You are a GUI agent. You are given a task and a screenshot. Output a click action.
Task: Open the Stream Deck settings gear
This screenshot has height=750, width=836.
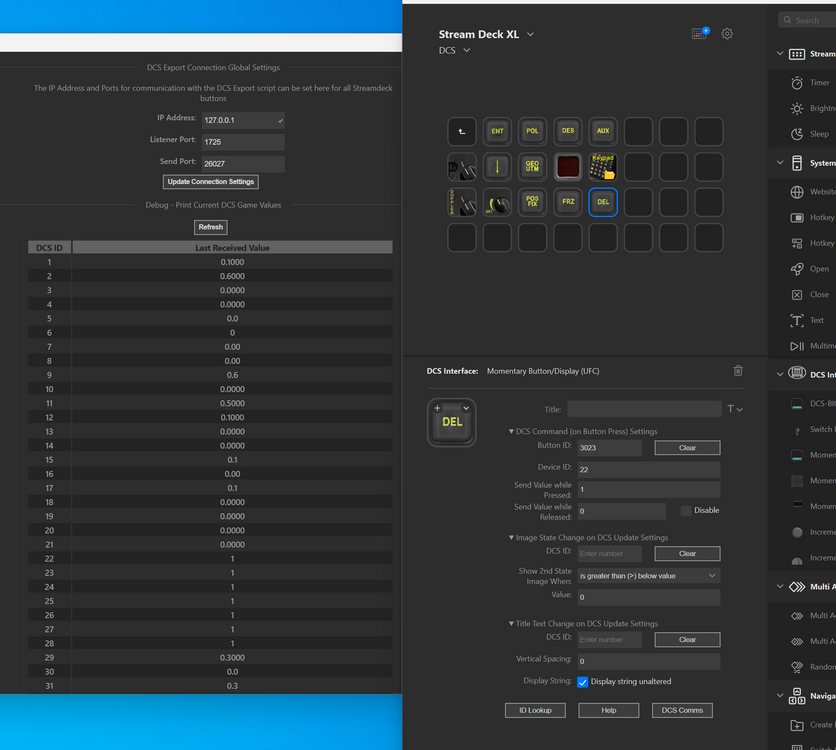coord(727,33)
